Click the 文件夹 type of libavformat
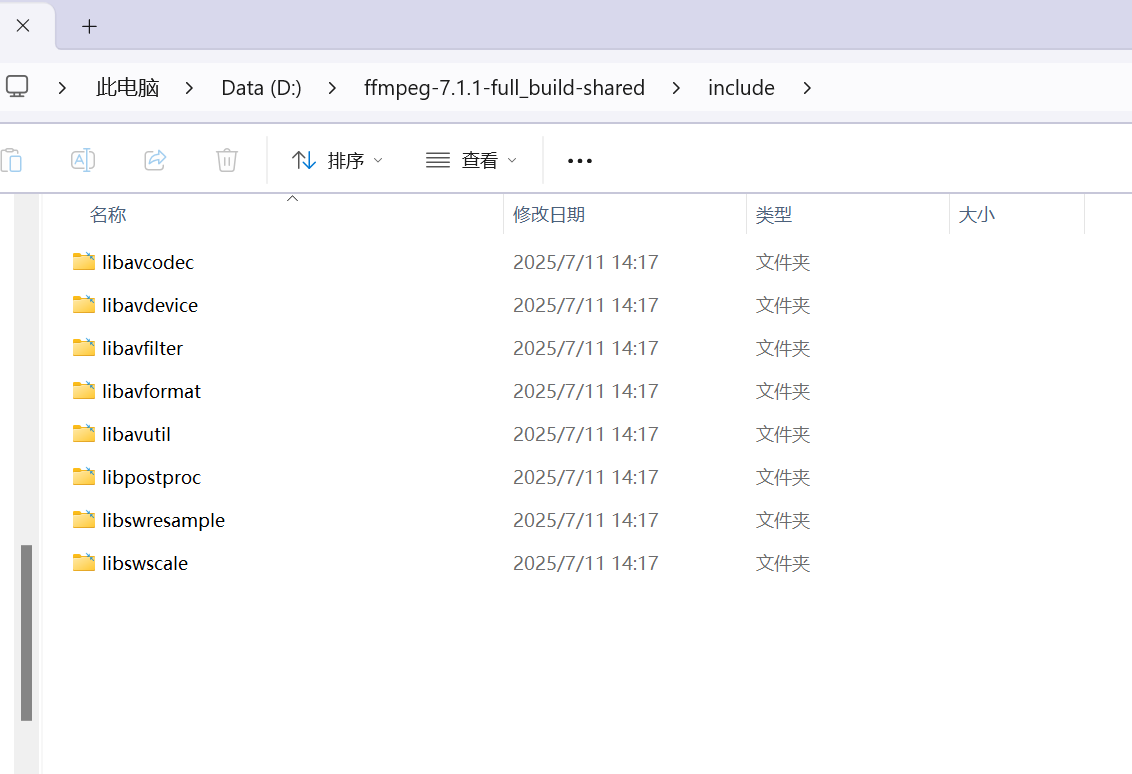This screenshot has height=774, width=1132. [x=783, y=391]
